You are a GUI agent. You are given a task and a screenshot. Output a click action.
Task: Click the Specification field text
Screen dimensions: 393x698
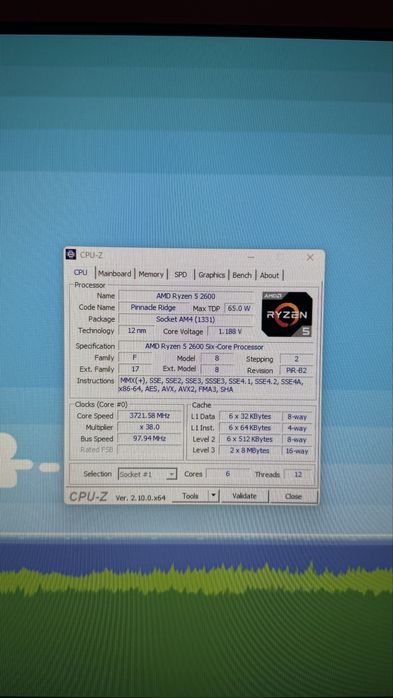click(204, 346)
